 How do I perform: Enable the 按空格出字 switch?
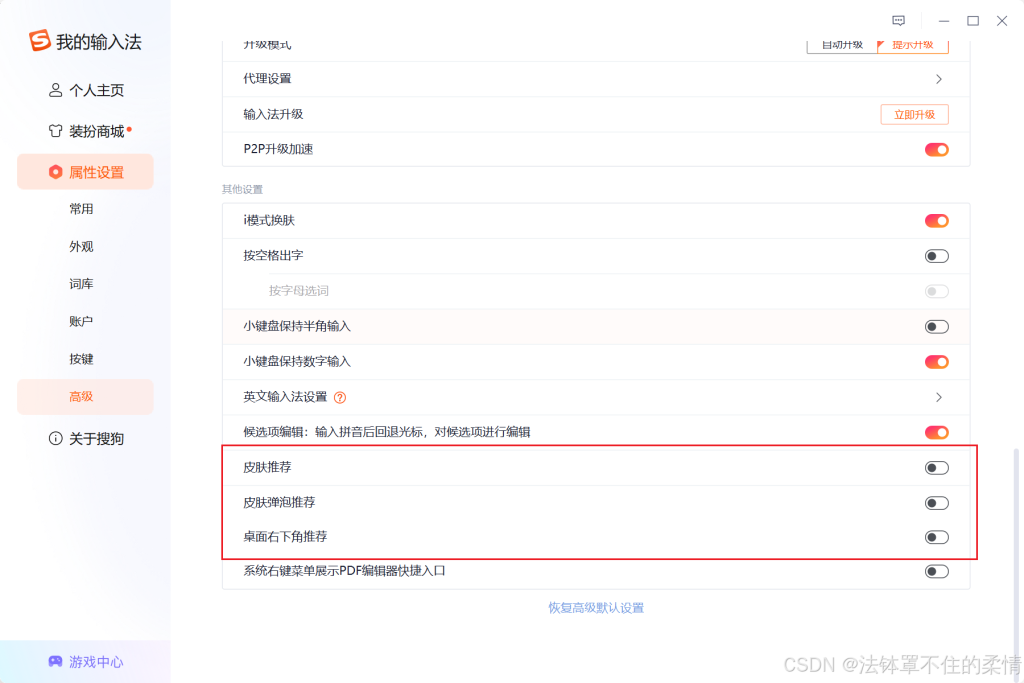936,256
